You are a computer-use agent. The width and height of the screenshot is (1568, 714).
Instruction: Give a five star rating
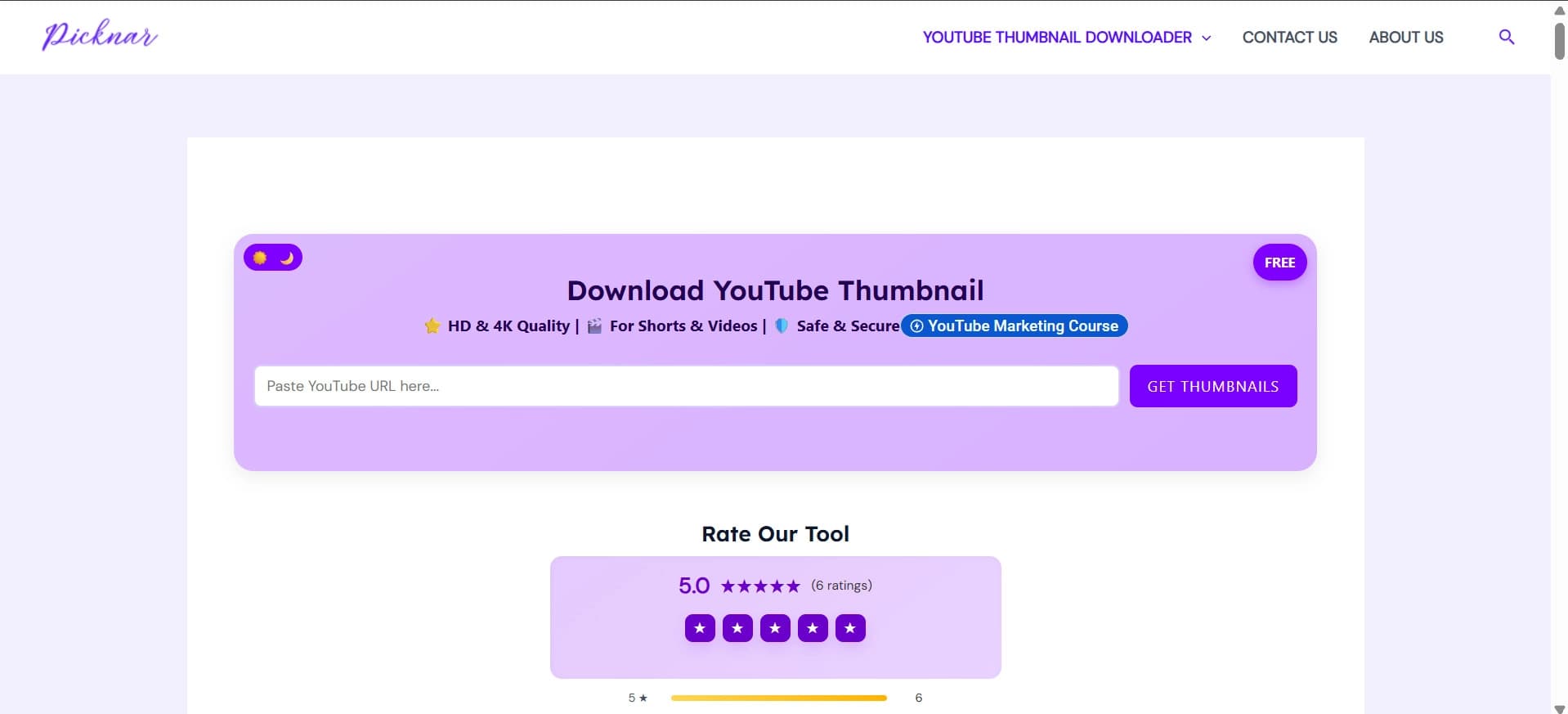pyautogui.click(x=850, y=628)
